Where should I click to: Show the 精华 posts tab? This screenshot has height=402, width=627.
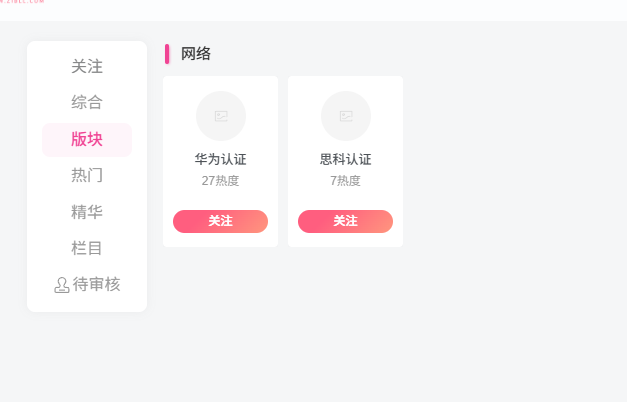click(87, 212)
